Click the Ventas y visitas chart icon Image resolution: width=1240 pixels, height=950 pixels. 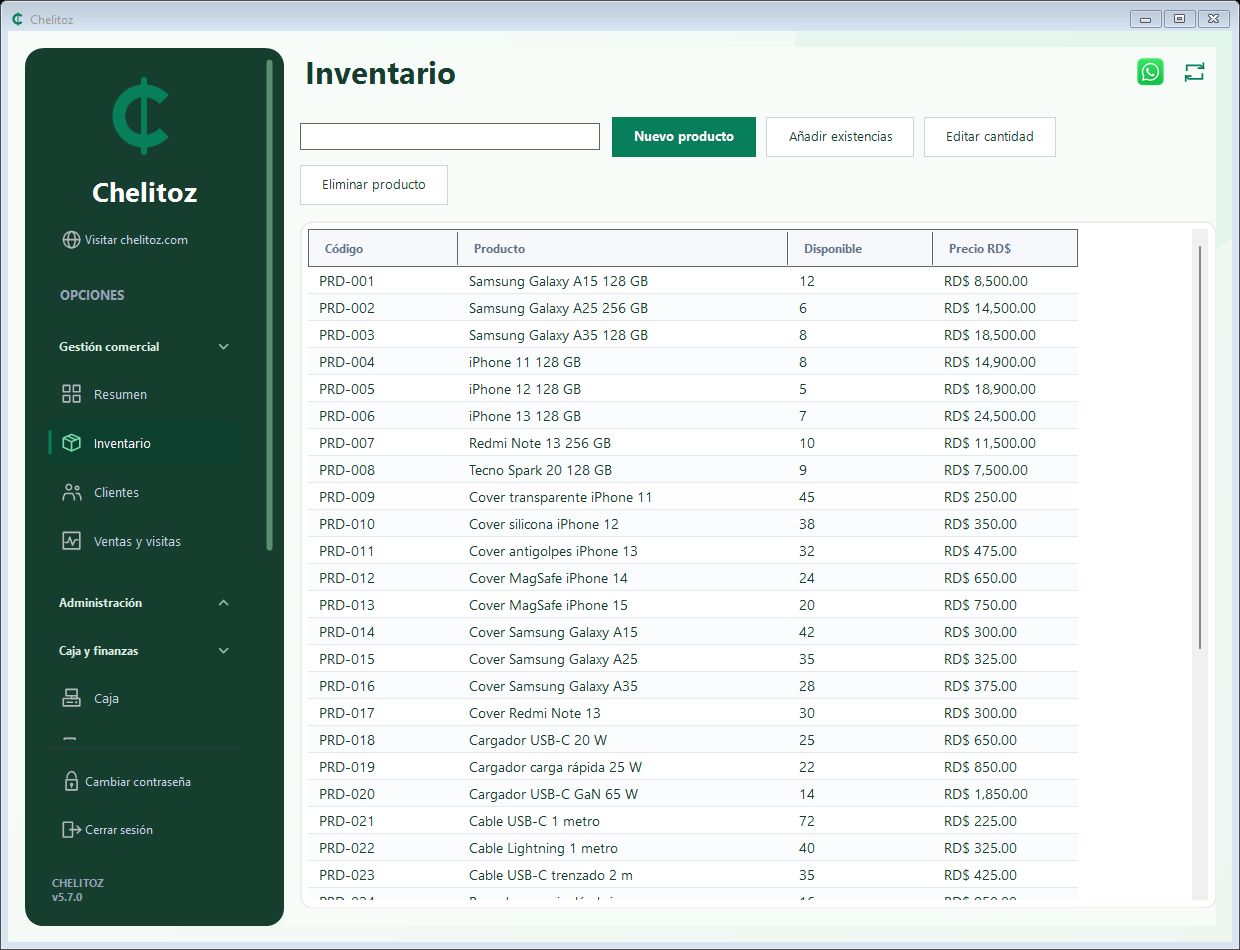click(71, 541)
